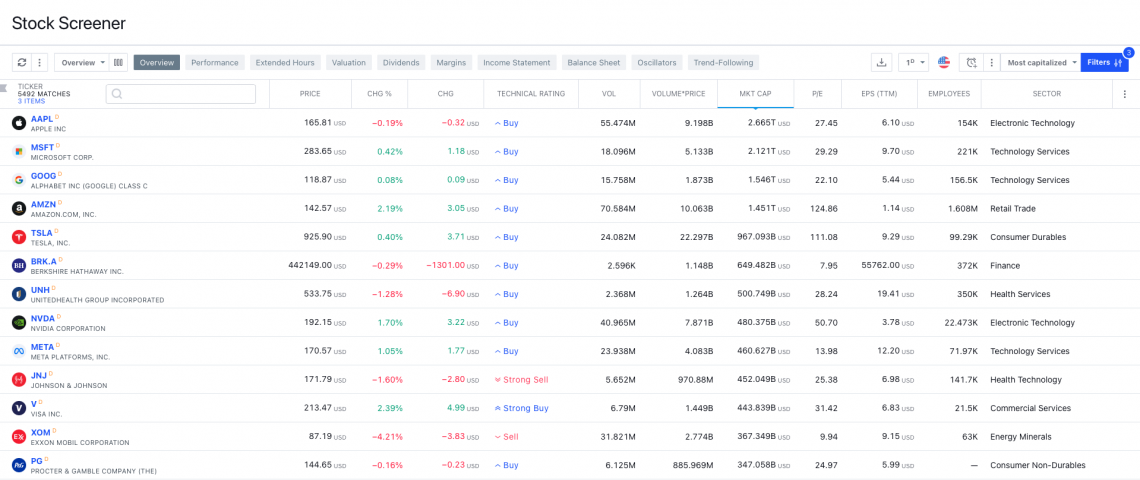Open the Most capitalized screen dropdown

click(x=1042, y=62)
